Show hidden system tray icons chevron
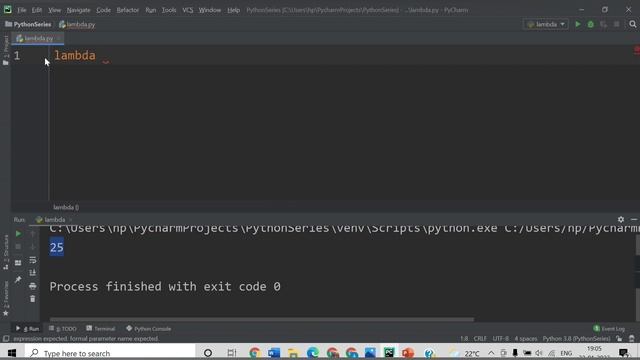 tap(491, 353)
